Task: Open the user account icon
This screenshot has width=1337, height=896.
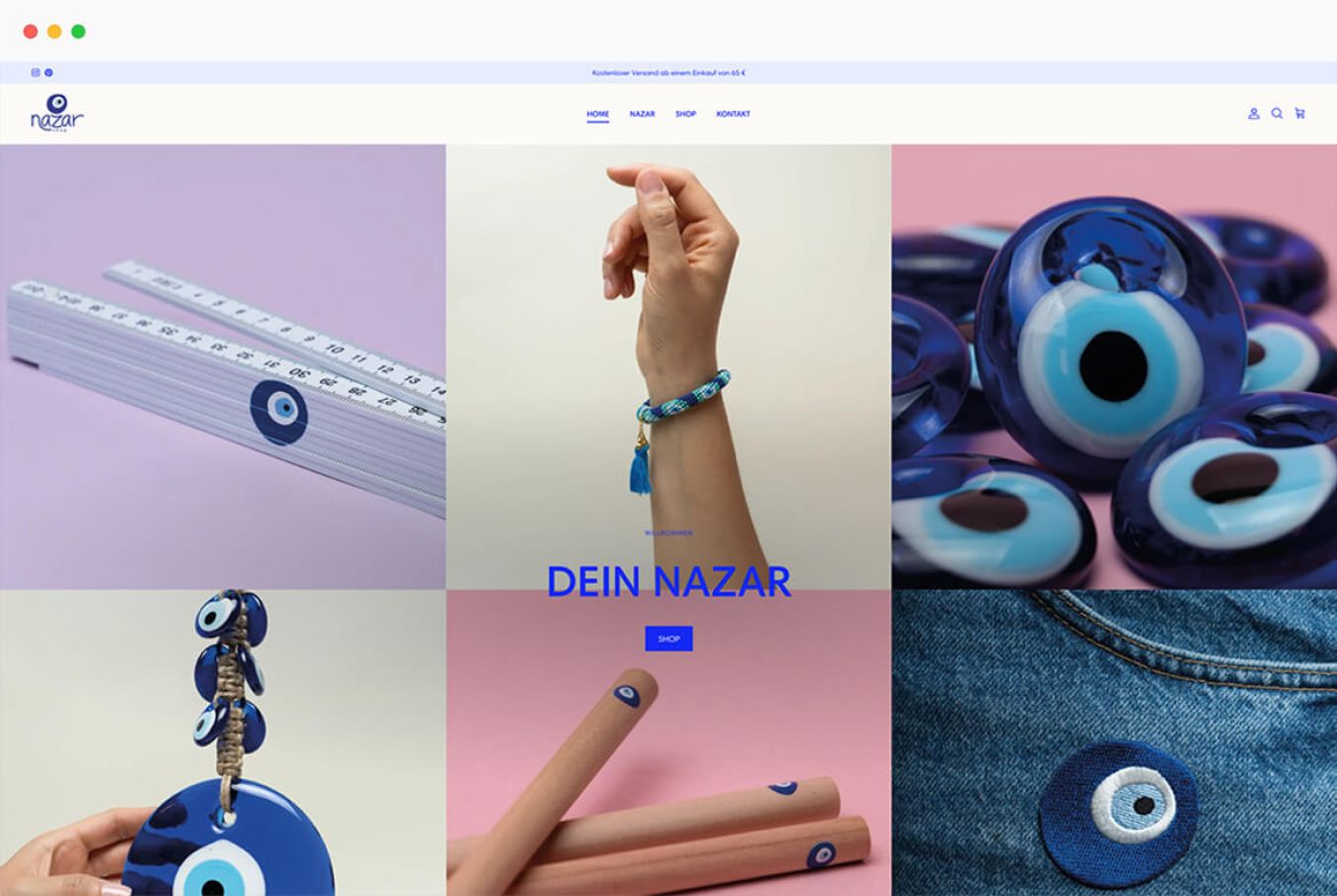Action: [x=1254, y=114]
